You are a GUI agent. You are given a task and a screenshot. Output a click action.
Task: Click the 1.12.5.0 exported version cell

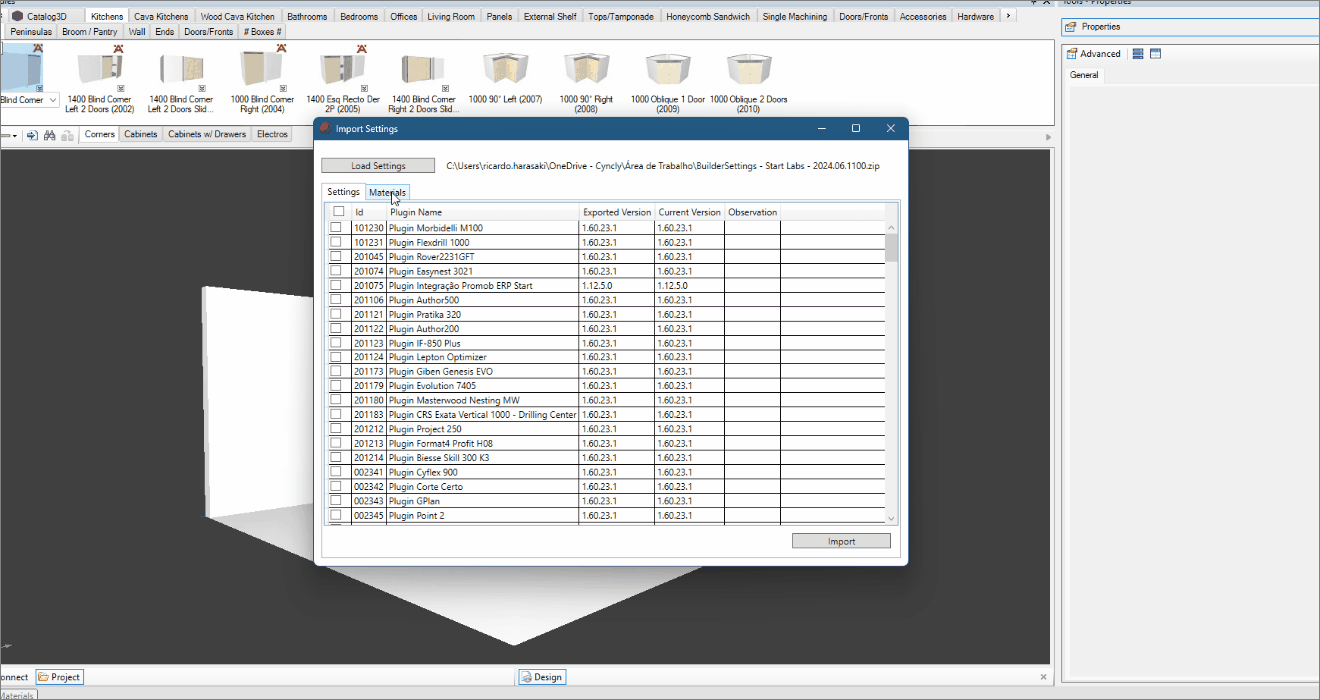(617, 285)
